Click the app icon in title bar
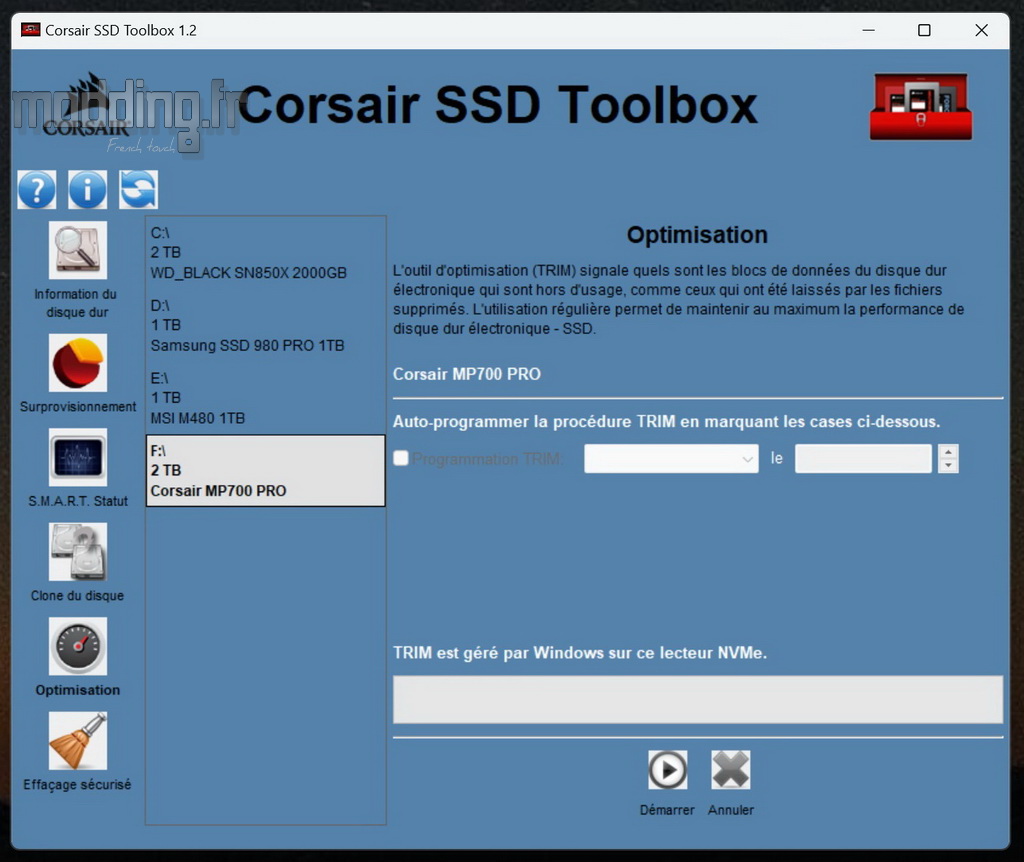The image size is (1024, 862). (x=31, y=30)
